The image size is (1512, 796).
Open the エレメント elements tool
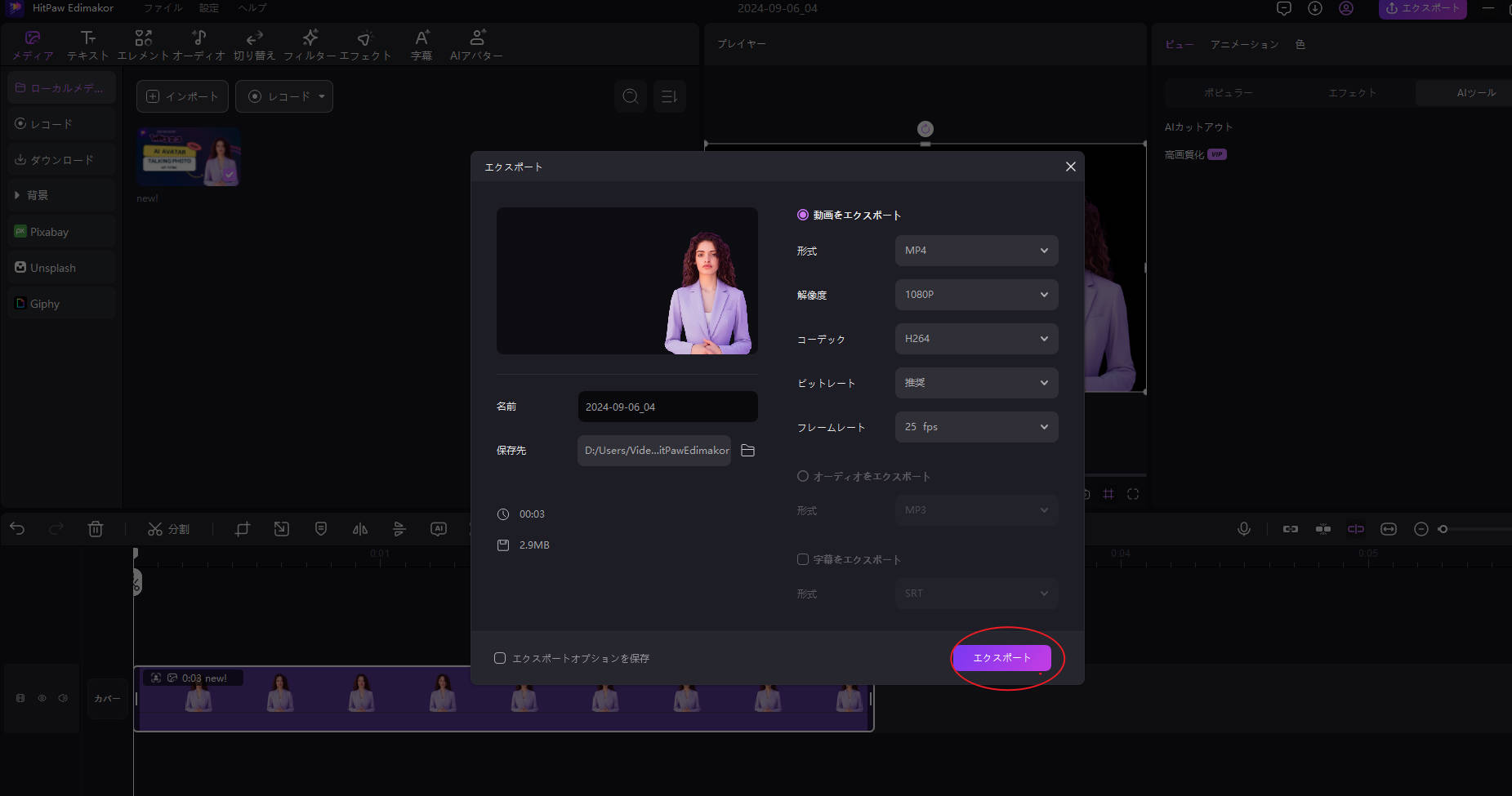(x=143, y=45)
